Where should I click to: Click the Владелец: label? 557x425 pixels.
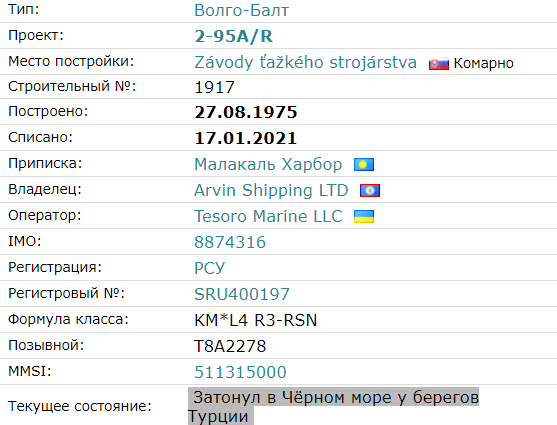pyautogui.click(x=45, y=189)
